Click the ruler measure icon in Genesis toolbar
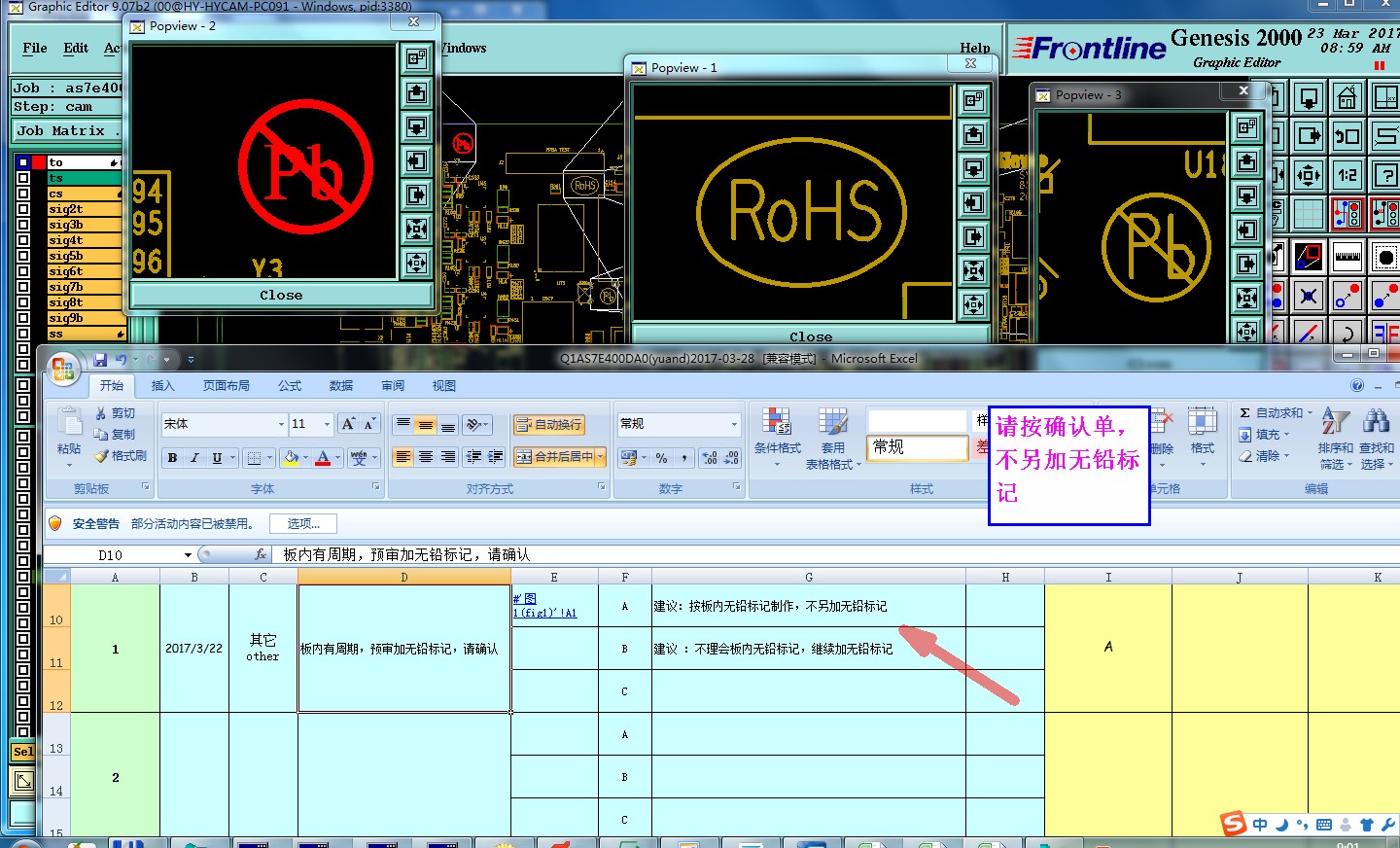1400x848 pixels. pyautogui.click(x=1347, y=257)
